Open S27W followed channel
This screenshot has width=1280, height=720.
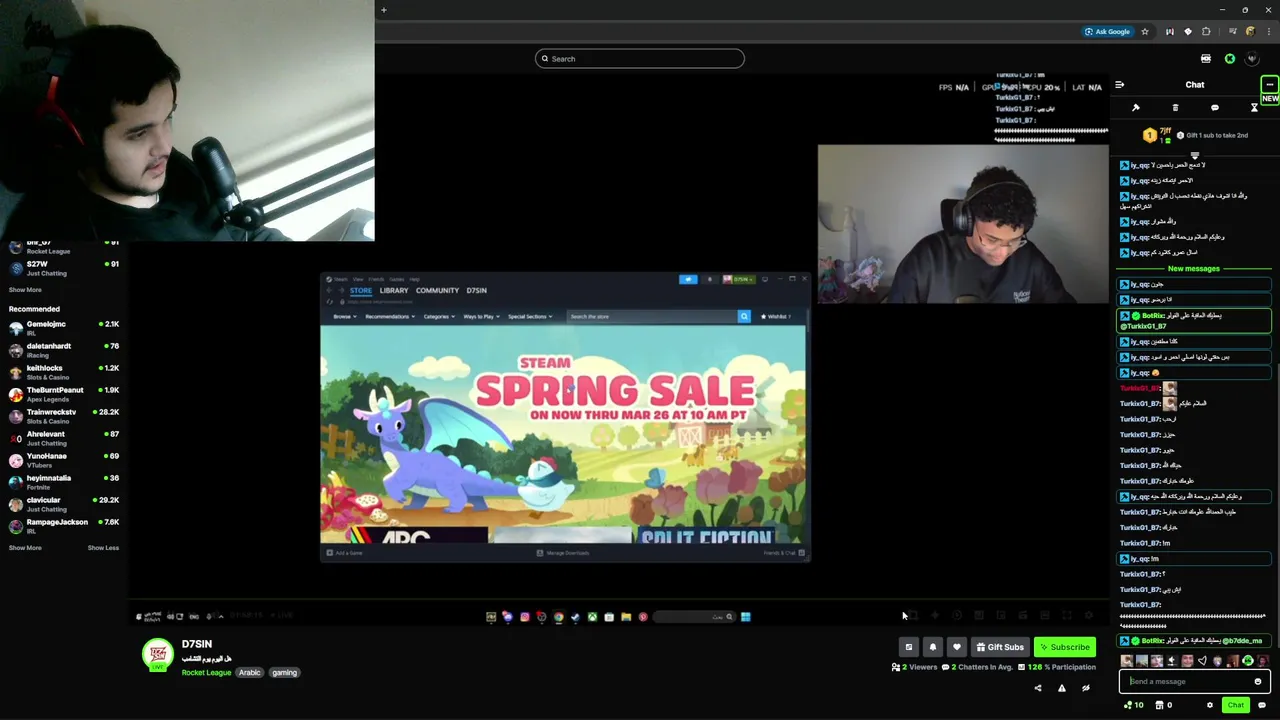pos(64,268)
